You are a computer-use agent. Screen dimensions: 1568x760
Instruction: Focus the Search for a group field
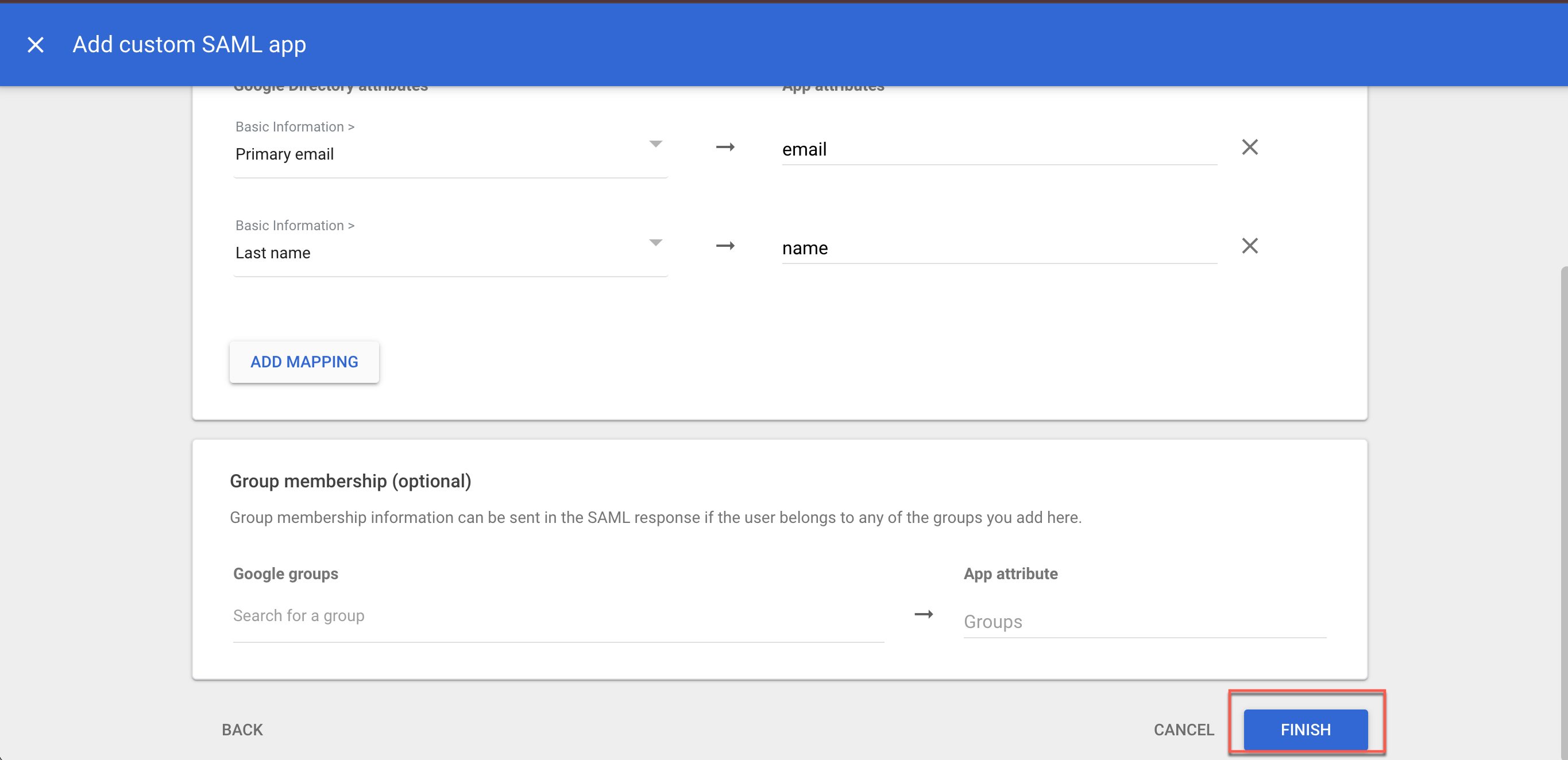coord(557,616)
